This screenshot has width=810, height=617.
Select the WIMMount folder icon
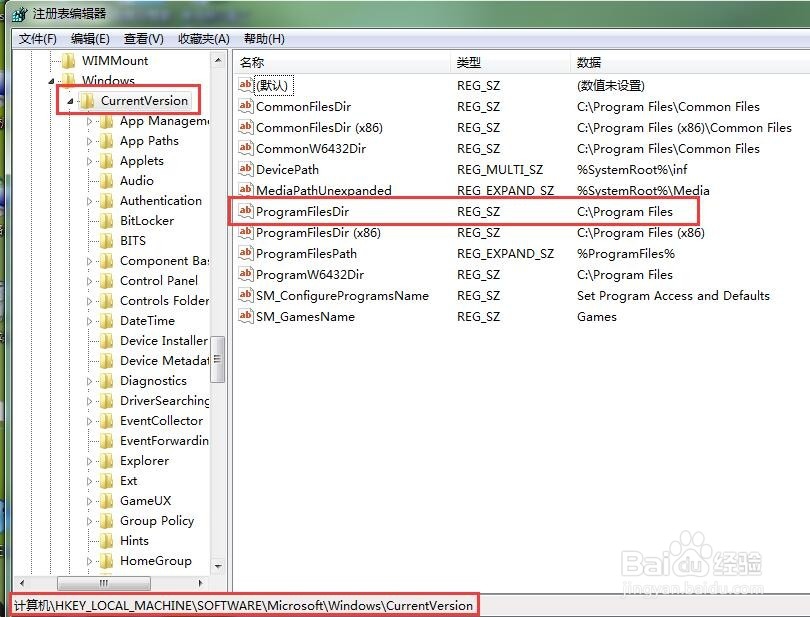[x=69, y=61]
